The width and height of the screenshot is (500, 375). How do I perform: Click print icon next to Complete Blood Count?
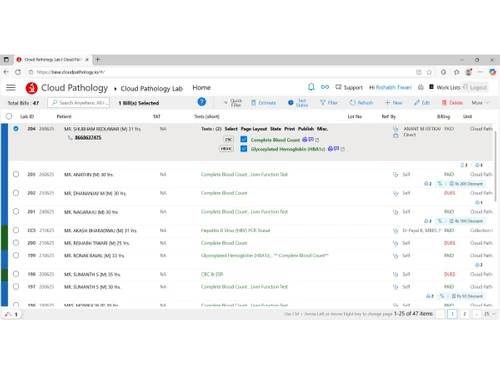304,140
